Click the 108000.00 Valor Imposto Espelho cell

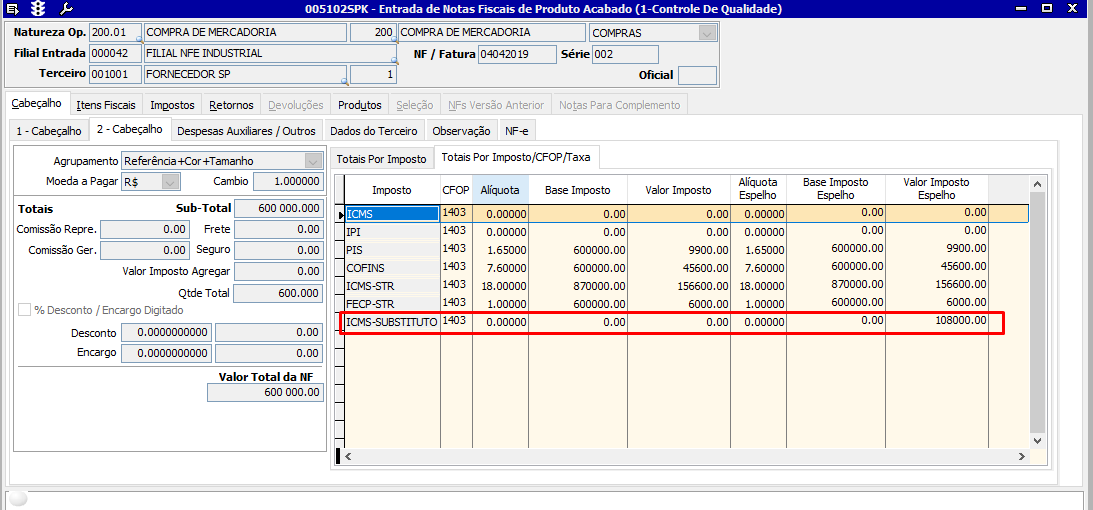pos(937,321)
